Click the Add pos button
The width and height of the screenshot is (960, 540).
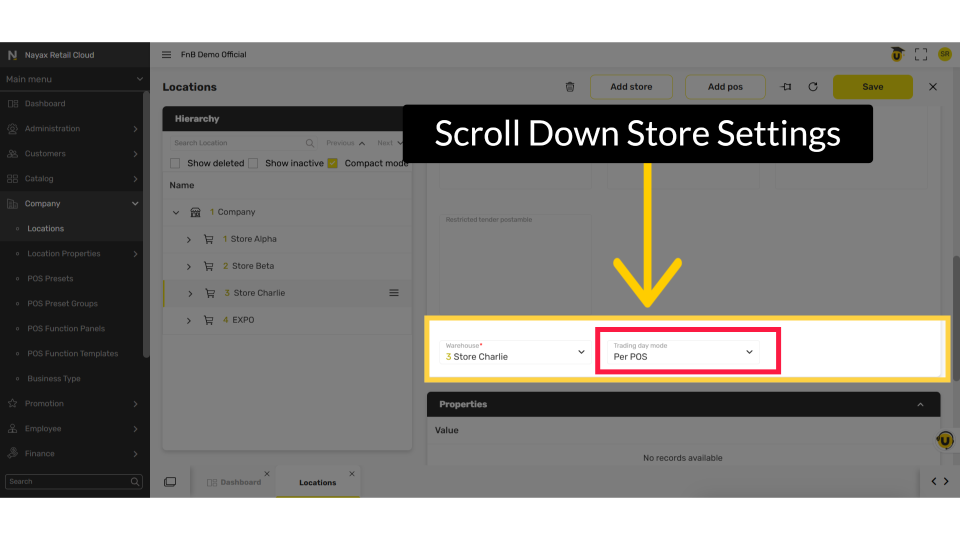(725, 87)
